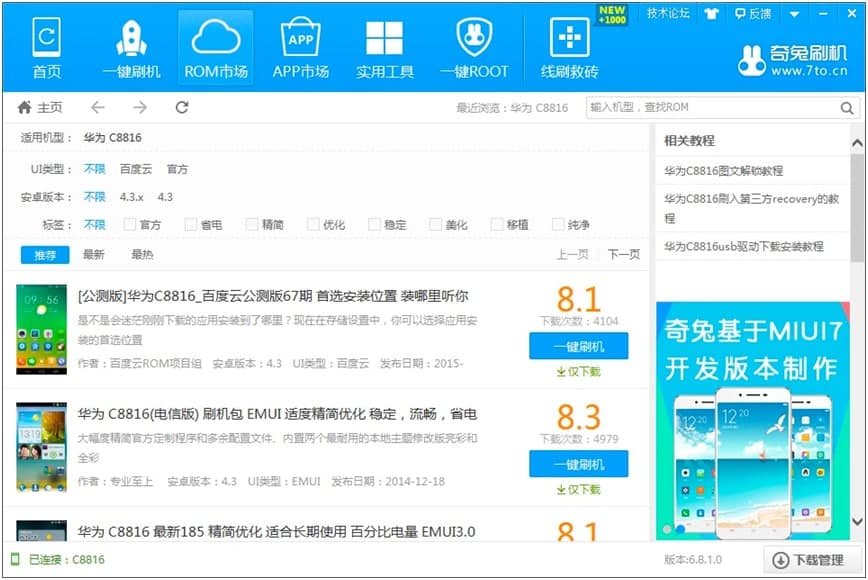Image resolution: width=868 pixels, height=580 pixels.
Task: Click scrollbar down arrow
Action: pos(857,521)
